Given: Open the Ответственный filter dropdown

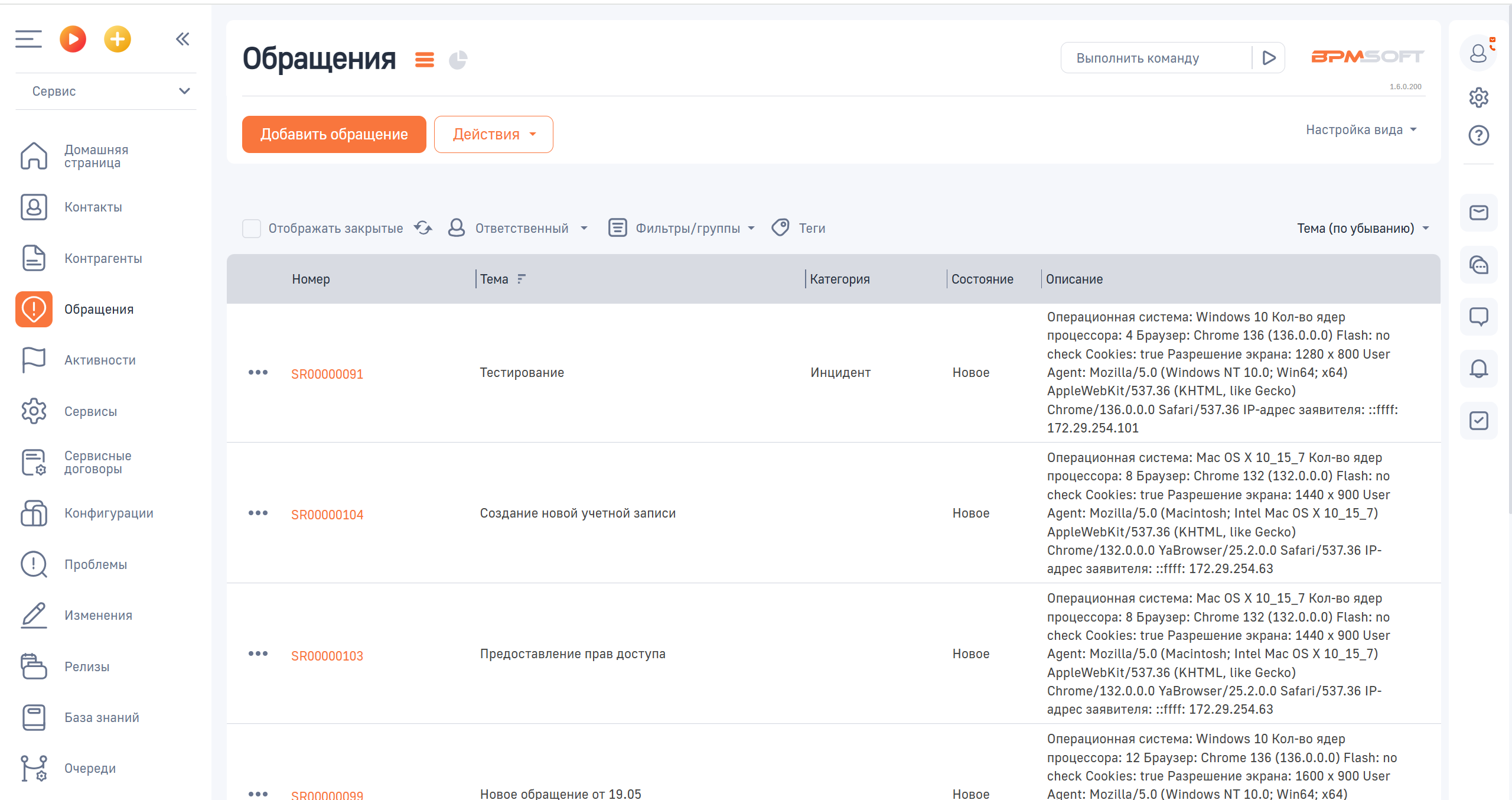Looking at the screenshot, I should pyautogui.click(x=517, y=228).
